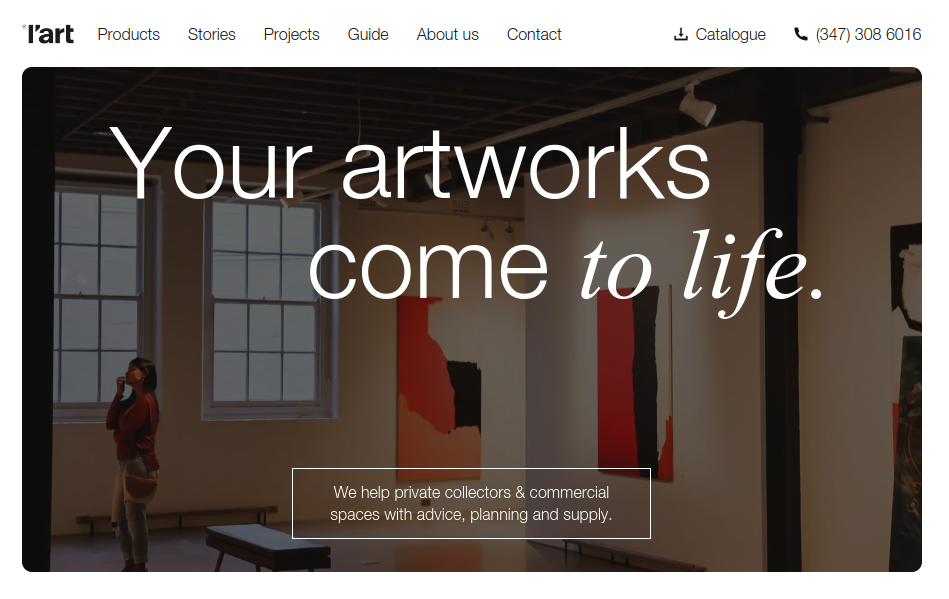Select the Guide nav item
Screen dimensions: 949x599
(x=368, y=34)
